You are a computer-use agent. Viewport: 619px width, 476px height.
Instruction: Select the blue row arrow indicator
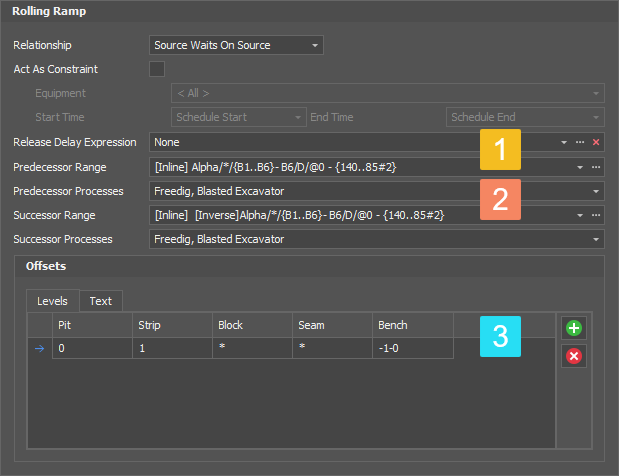tap(40, 348)
